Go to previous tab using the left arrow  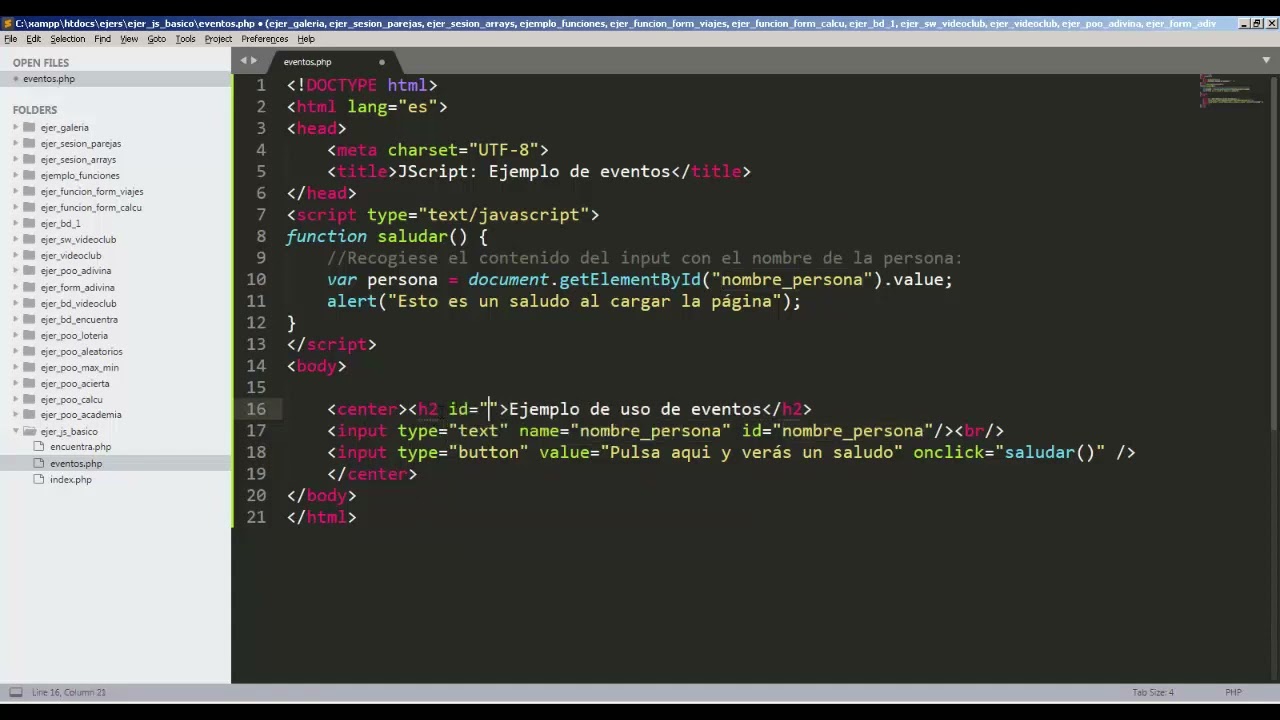[x=243, y=61]
